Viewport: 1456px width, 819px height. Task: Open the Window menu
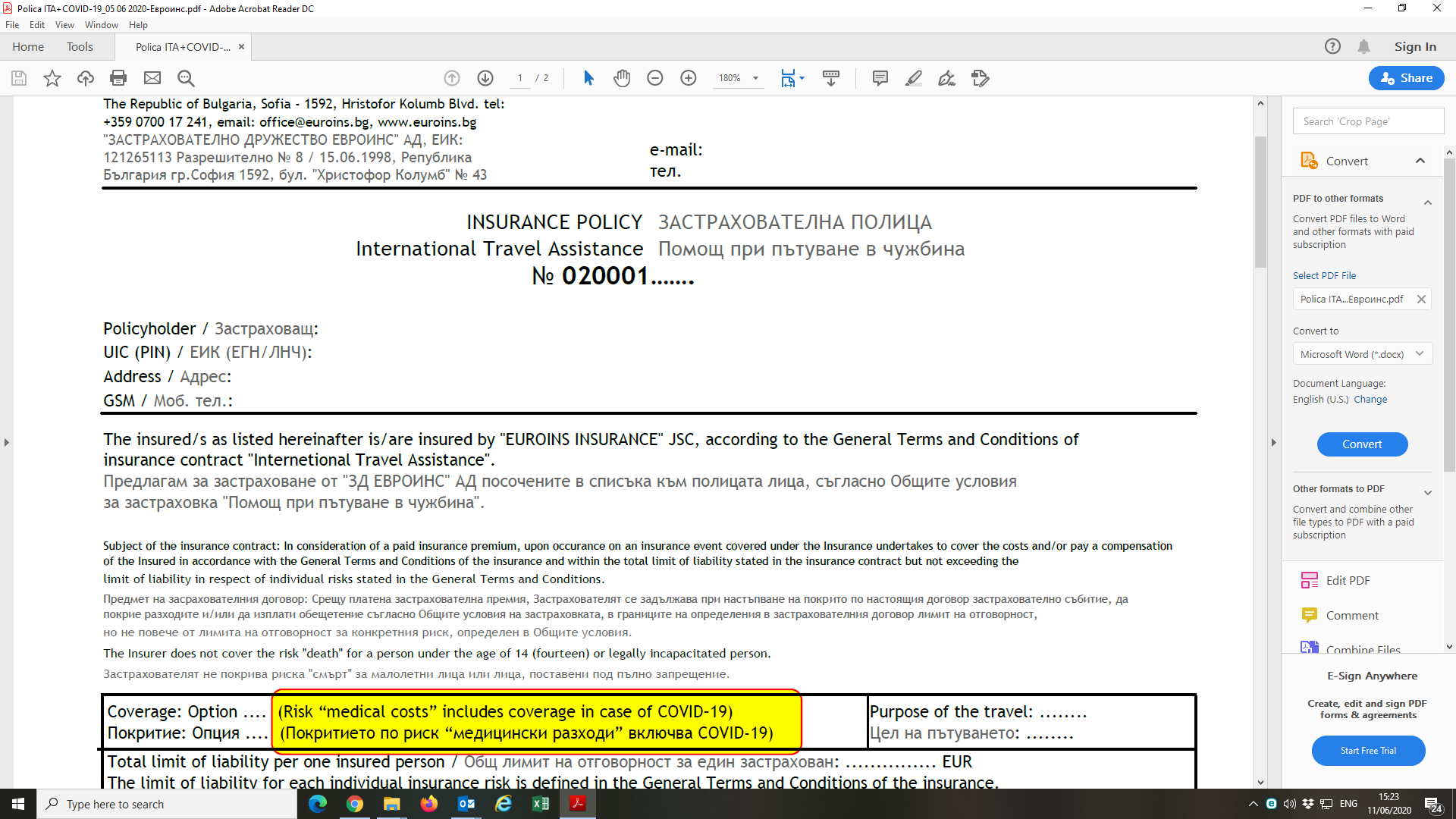(102, 25)
